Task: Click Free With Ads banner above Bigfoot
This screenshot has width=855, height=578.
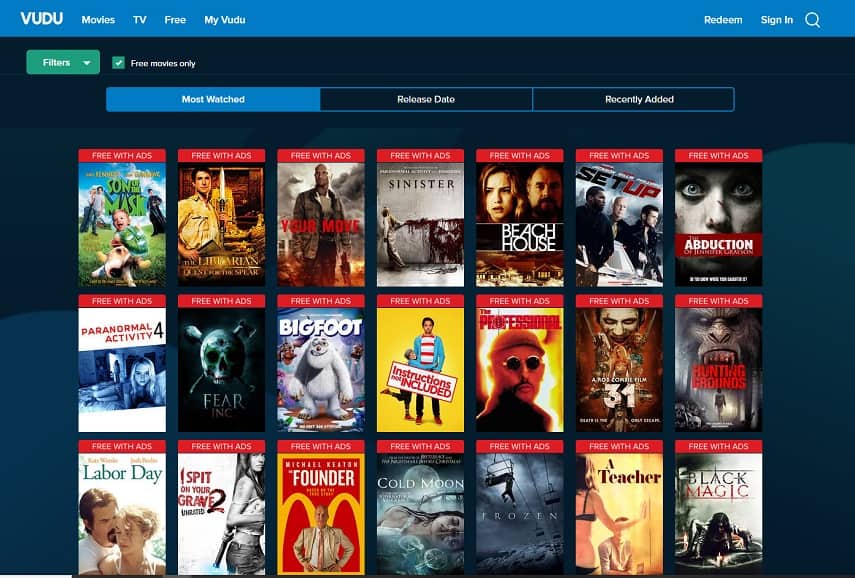Action: (x=321, y=301)
